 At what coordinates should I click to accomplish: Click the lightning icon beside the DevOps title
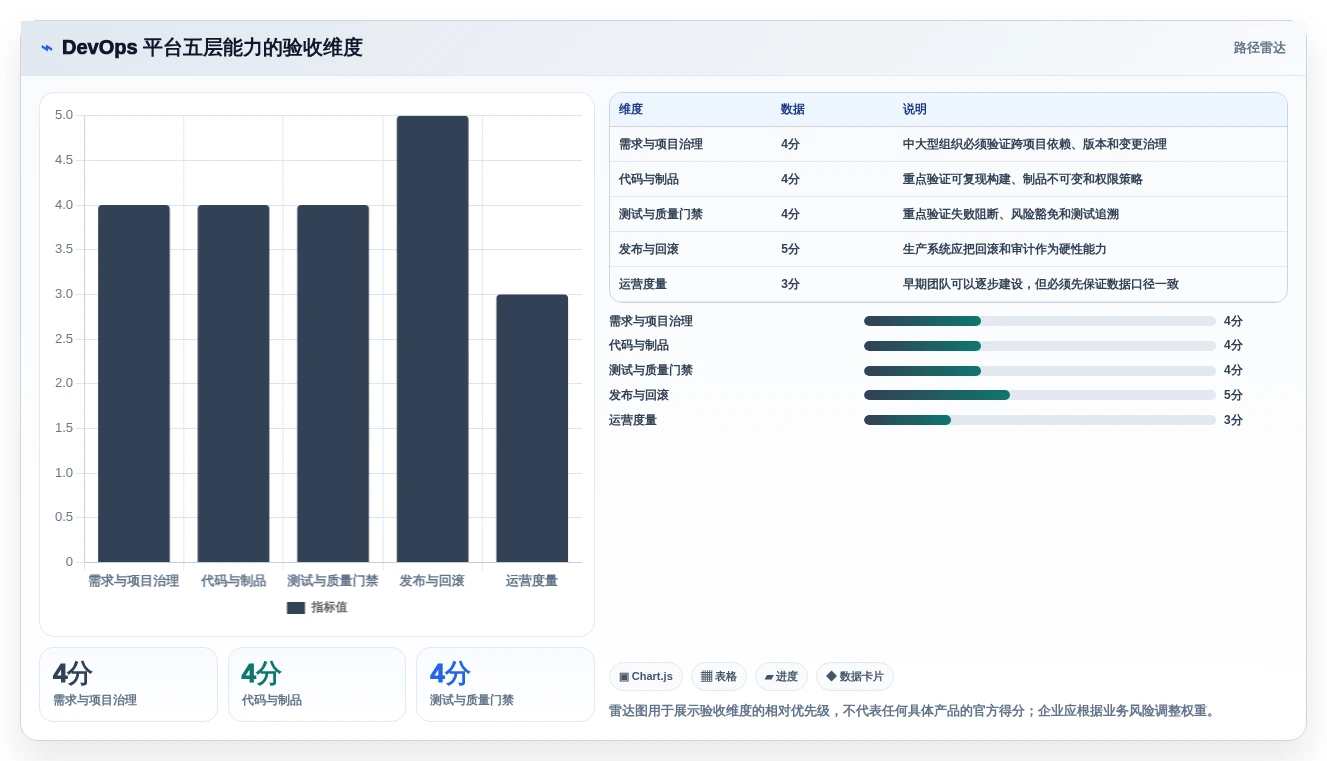coord(47,48)
